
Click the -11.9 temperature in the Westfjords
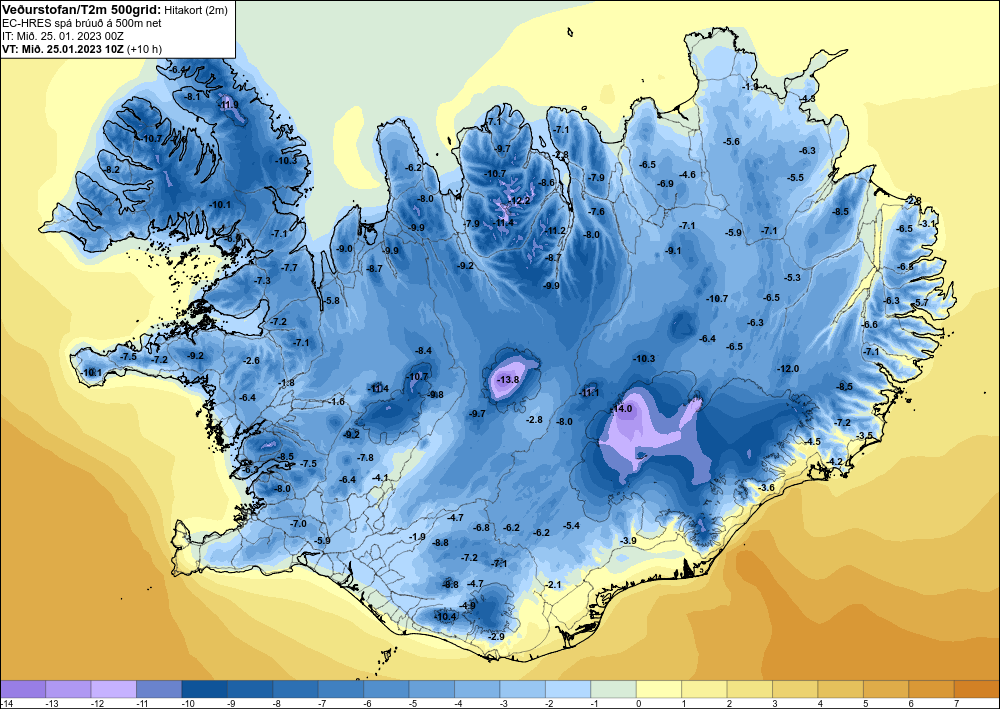[x=228, y=105]
